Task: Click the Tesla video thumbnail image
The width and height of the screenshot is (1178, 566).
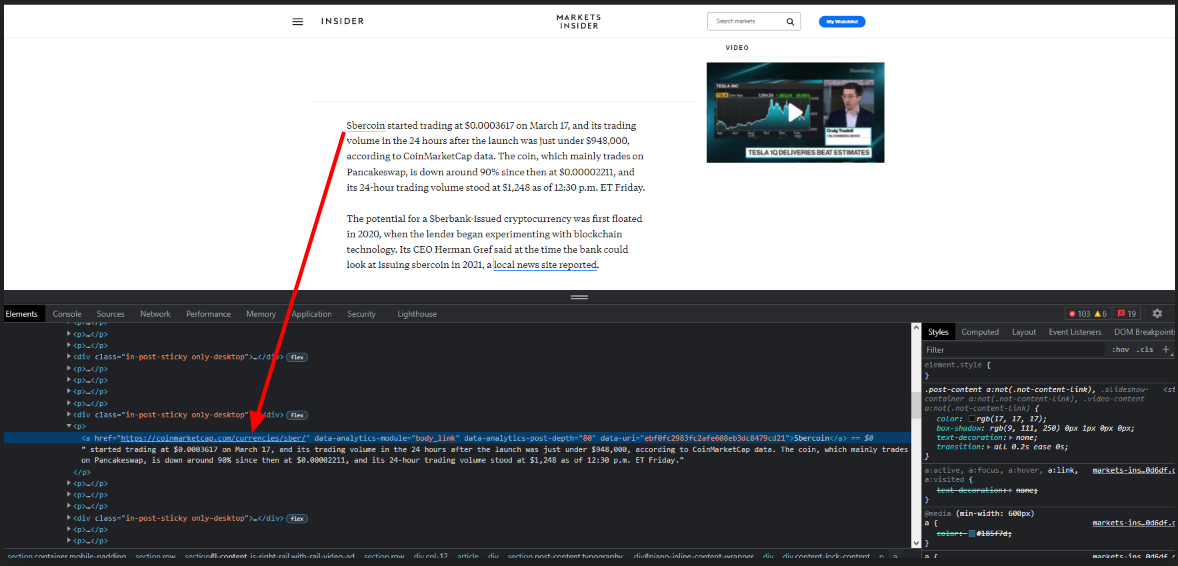Action: 795,112
